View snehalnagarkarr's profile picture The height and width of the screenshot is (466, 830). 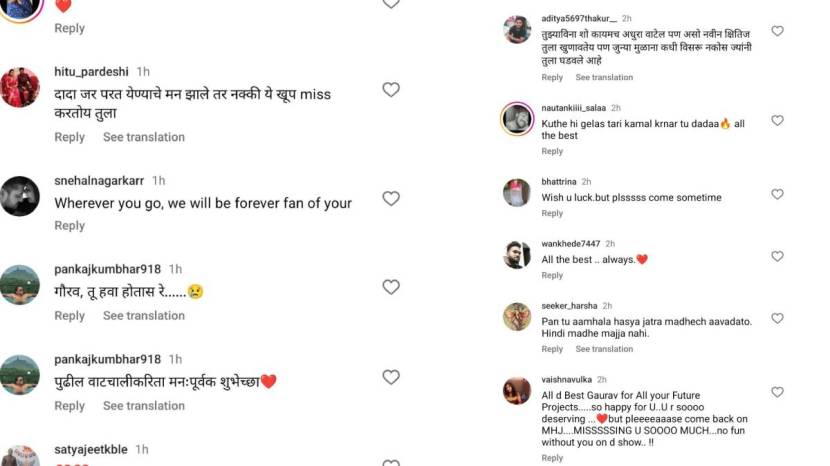click(x=20, y=196)
